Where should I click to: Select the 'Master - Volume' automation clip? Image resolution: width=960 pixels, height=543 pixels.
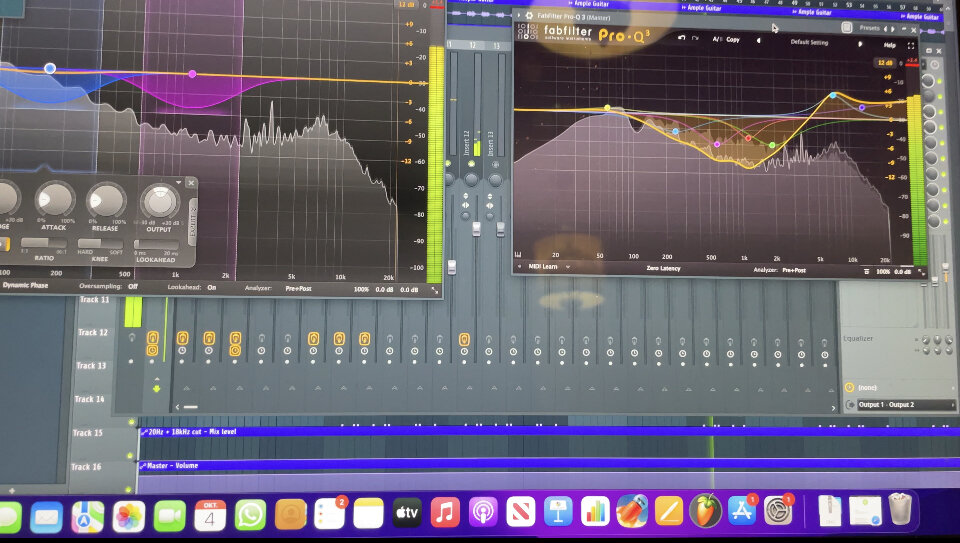(x=549, y=466)
